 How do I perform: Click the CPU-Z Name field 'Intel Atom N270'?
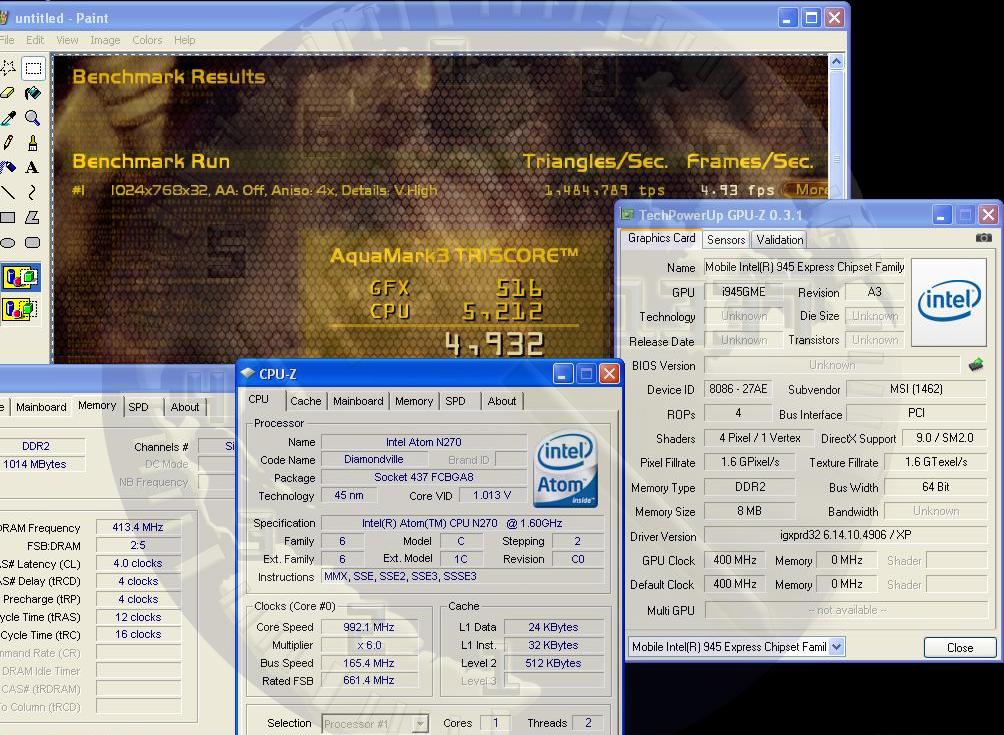click(x=423, y=442)
